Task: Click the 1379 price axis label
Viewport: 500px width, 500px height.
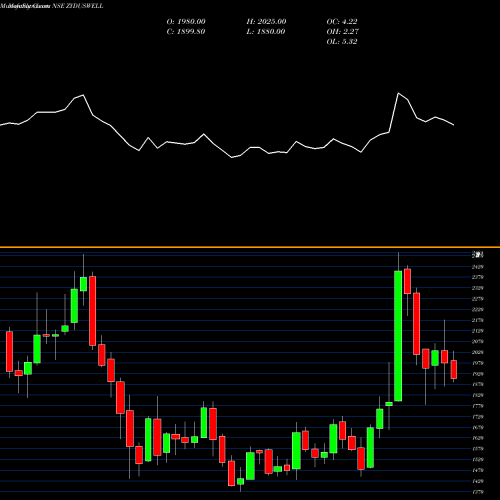Action: tap(478, 492)
